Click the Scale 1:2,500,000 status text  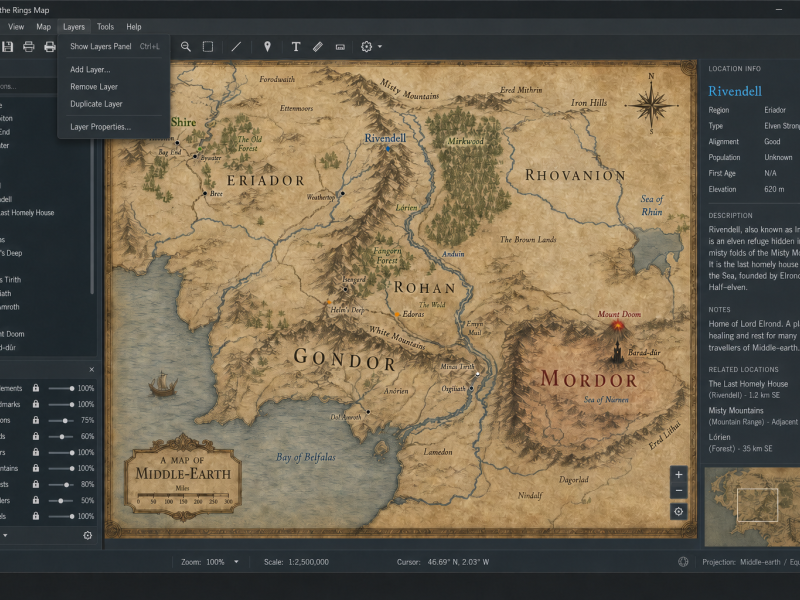[296, 562]
